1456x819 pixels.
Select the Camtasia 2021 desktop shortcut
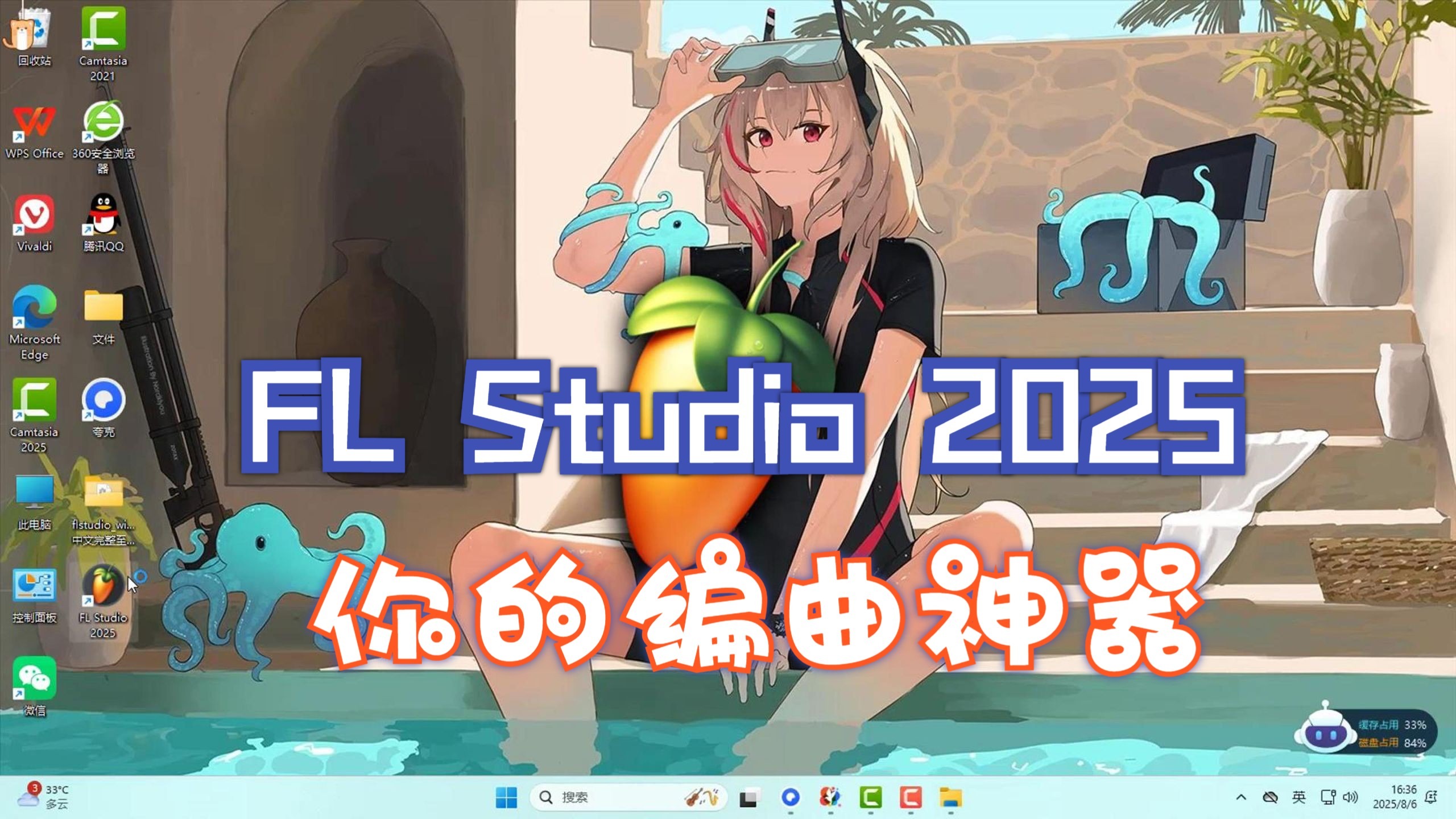[x=103, y=43]
